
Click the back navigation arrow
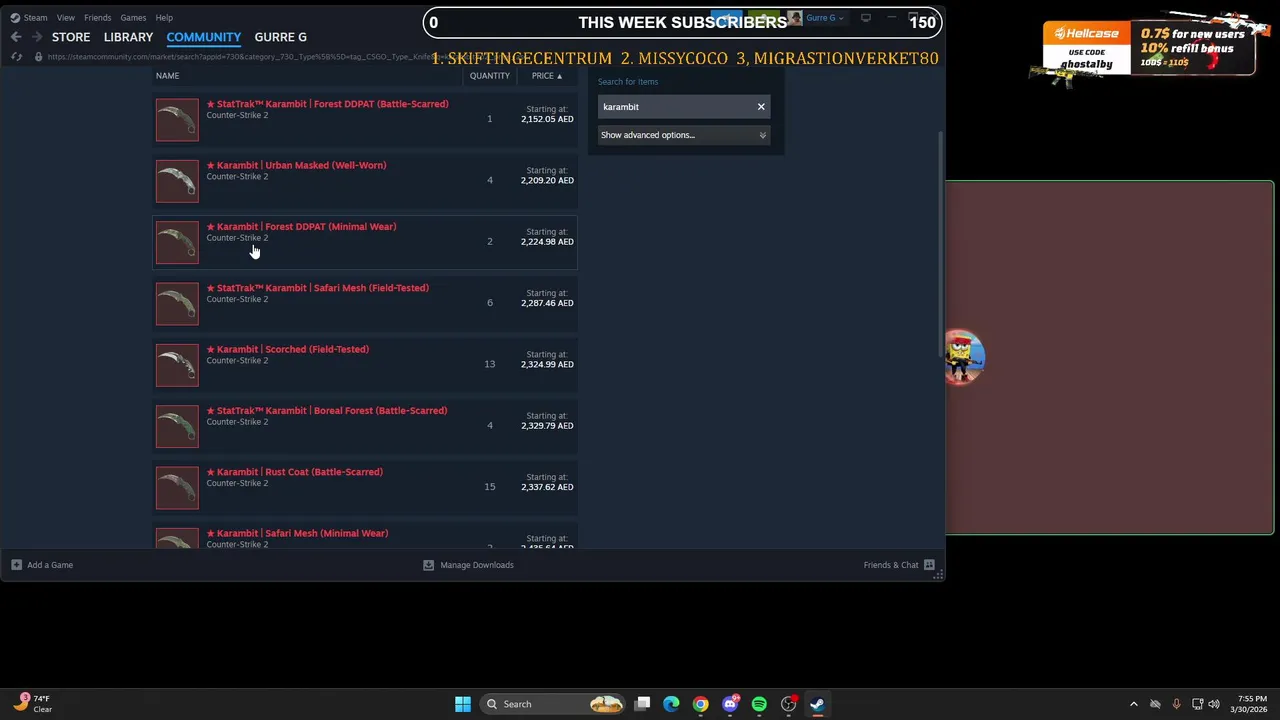pos(16,37)
